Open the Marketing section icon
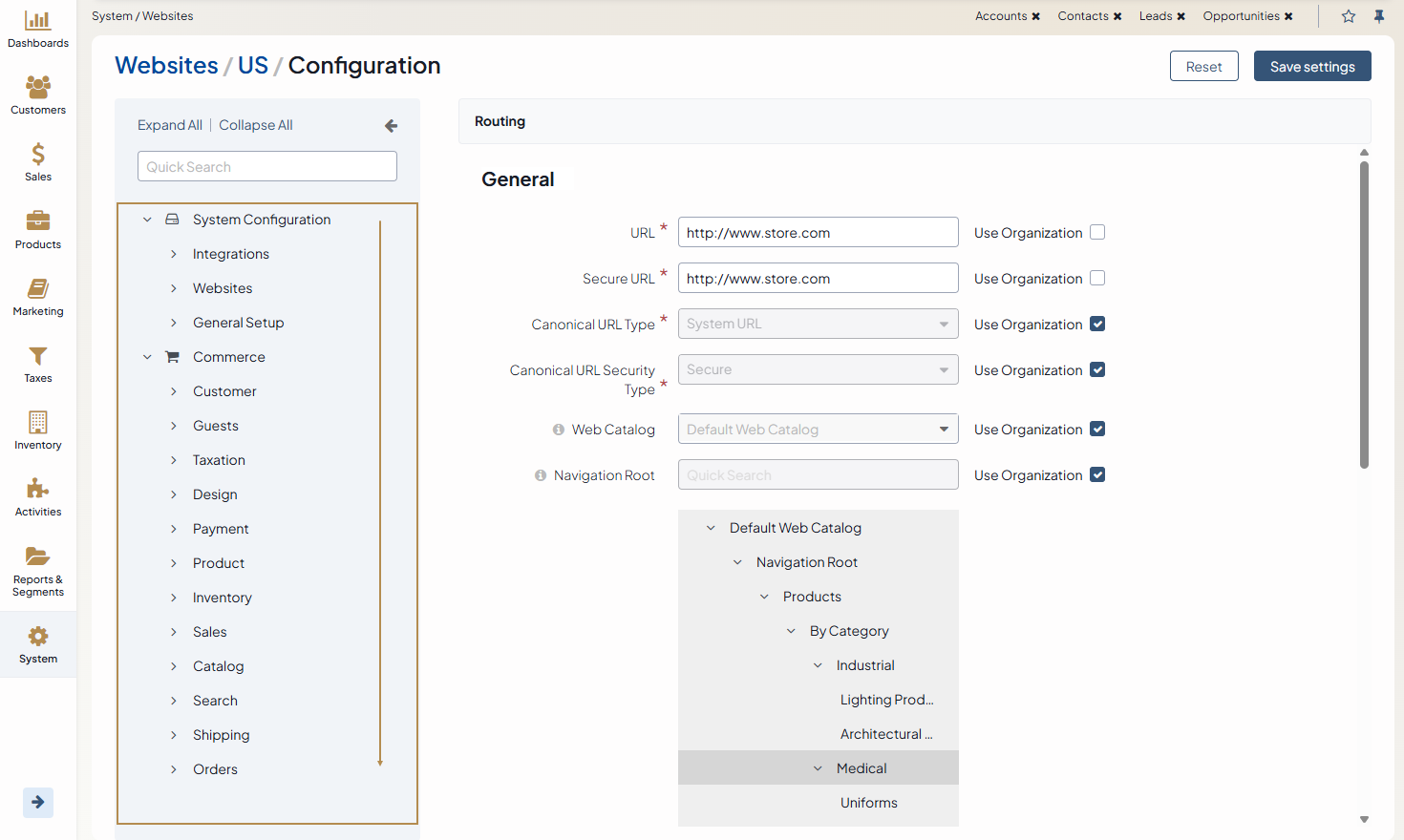 coord(38,289)
